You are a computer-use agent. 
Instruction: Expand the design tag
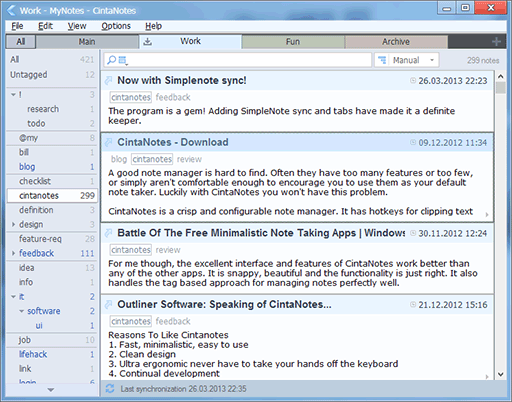(13, 224)
